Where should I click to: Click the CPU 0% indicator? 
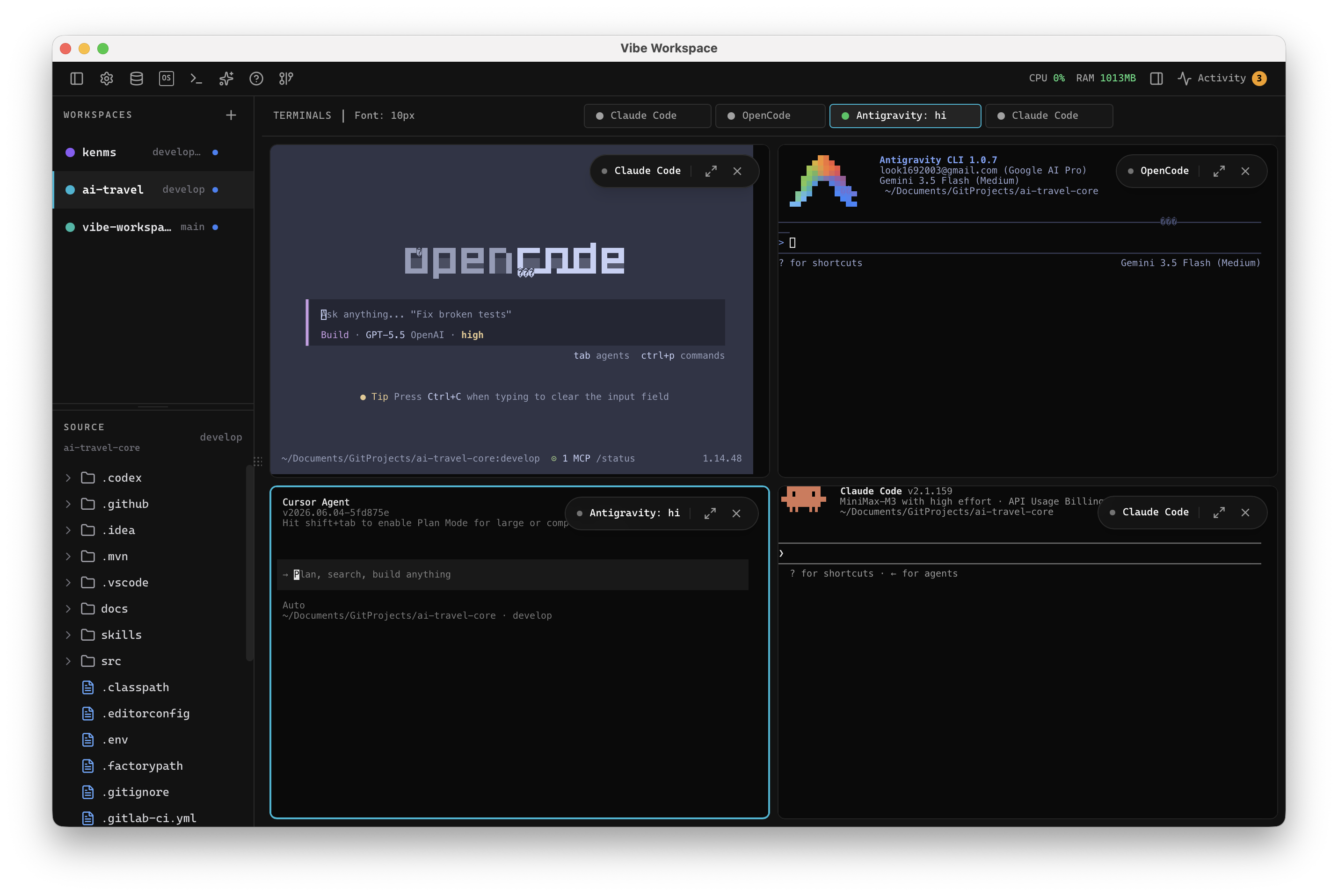click(x=1047, y=78)
